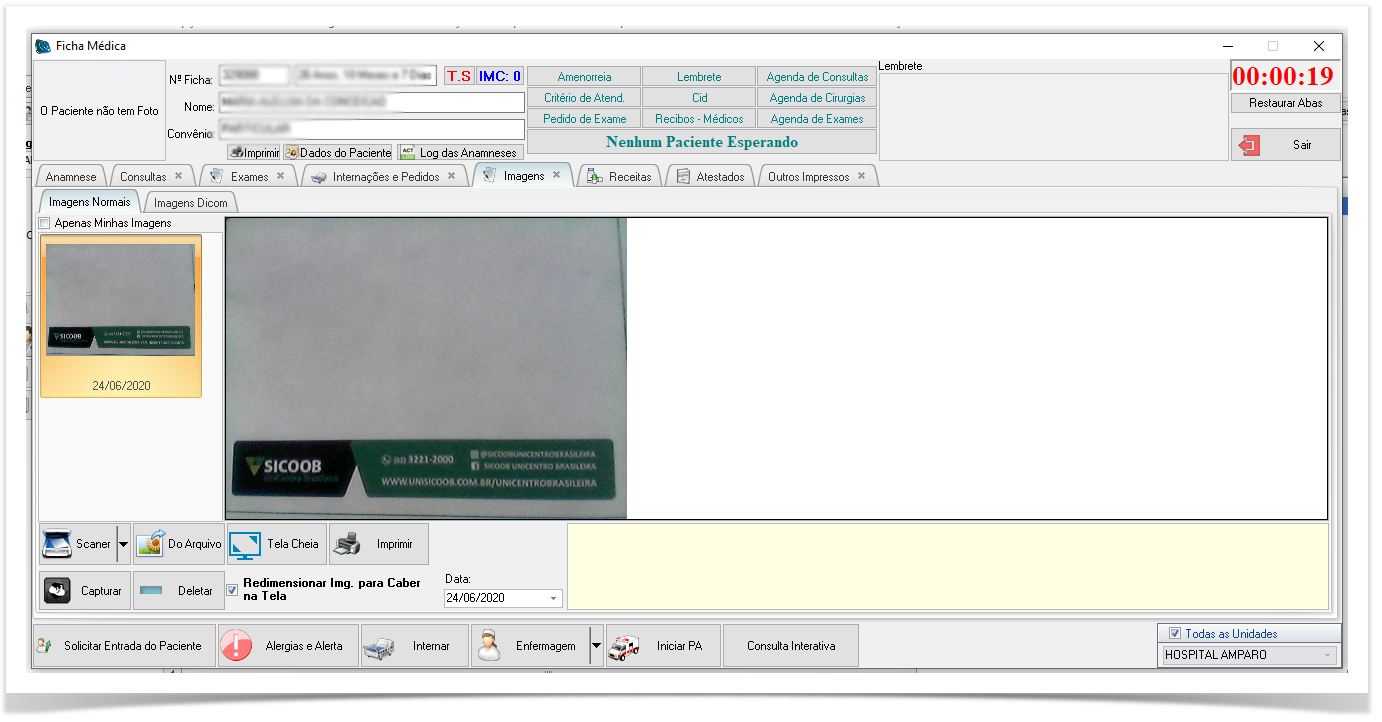Enable Apenas Minhas Imagens checkbox
This screenshot has width=1382, height=722.
coord(44,223)
